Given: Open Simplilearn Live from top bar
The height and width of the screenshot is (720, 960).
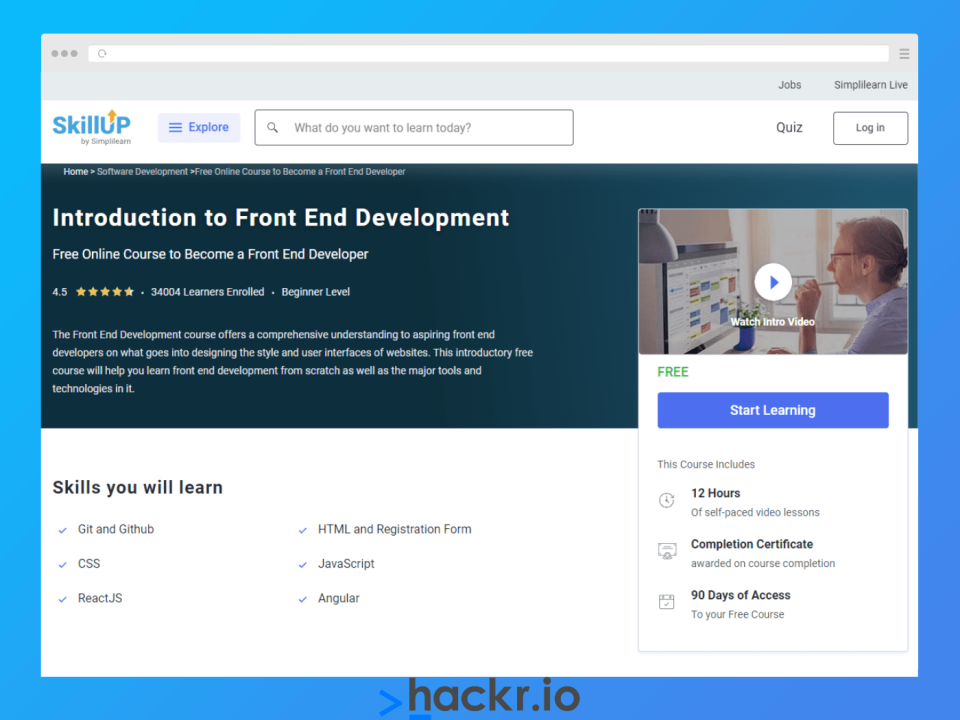Looking at the screenshot, I should 870,85.
